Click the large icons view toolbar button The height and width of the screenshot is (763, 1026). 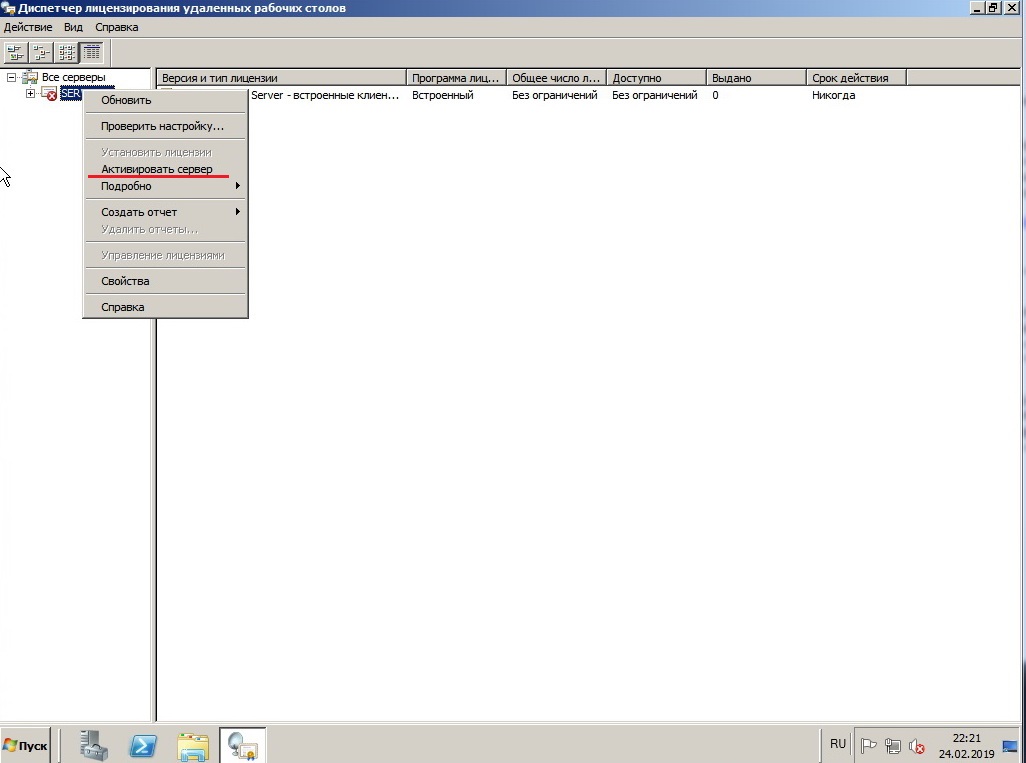coord(16,52)
